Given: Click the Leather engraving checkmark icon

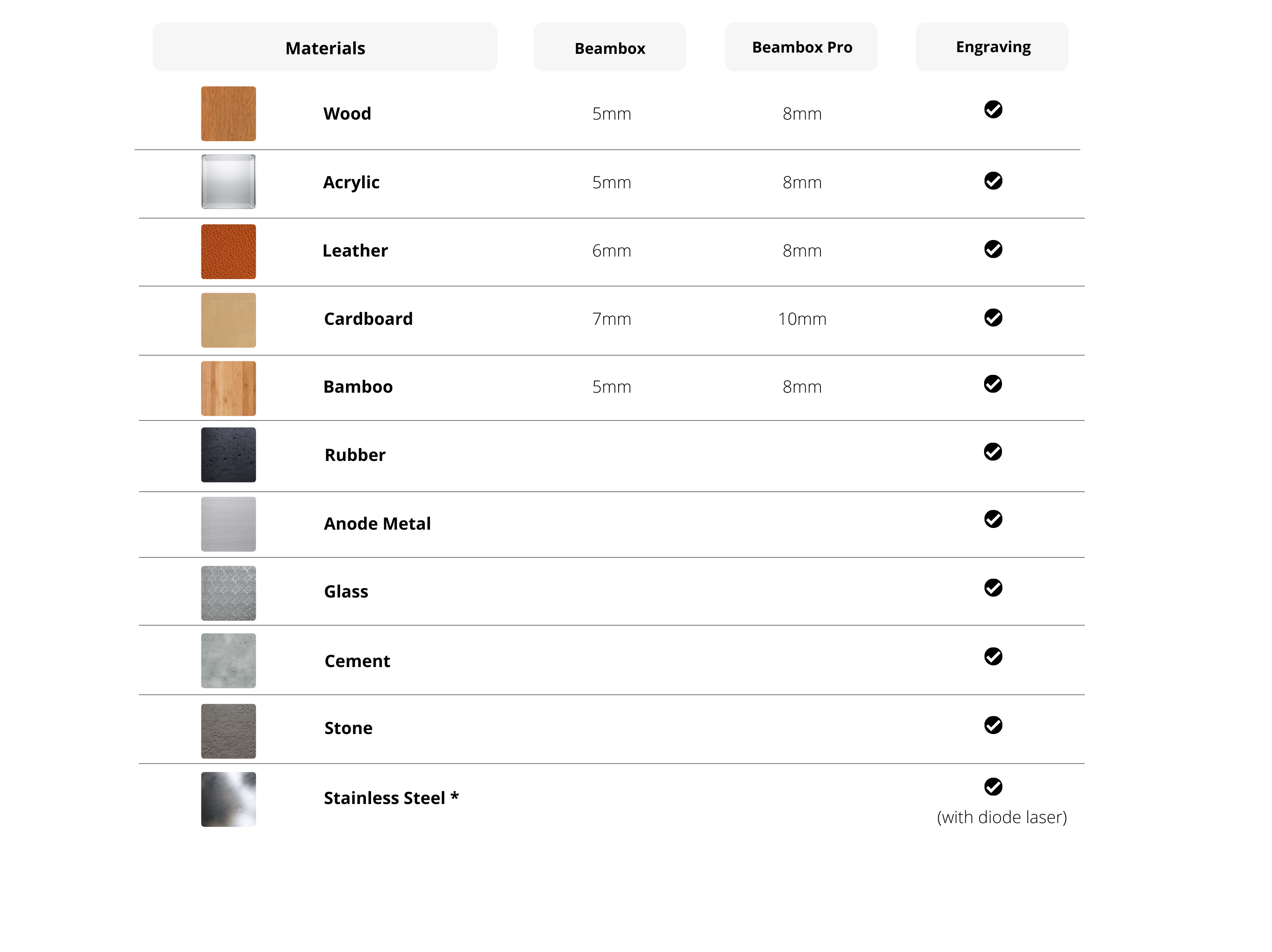Looking at the screenshot, I should [993, 249].
